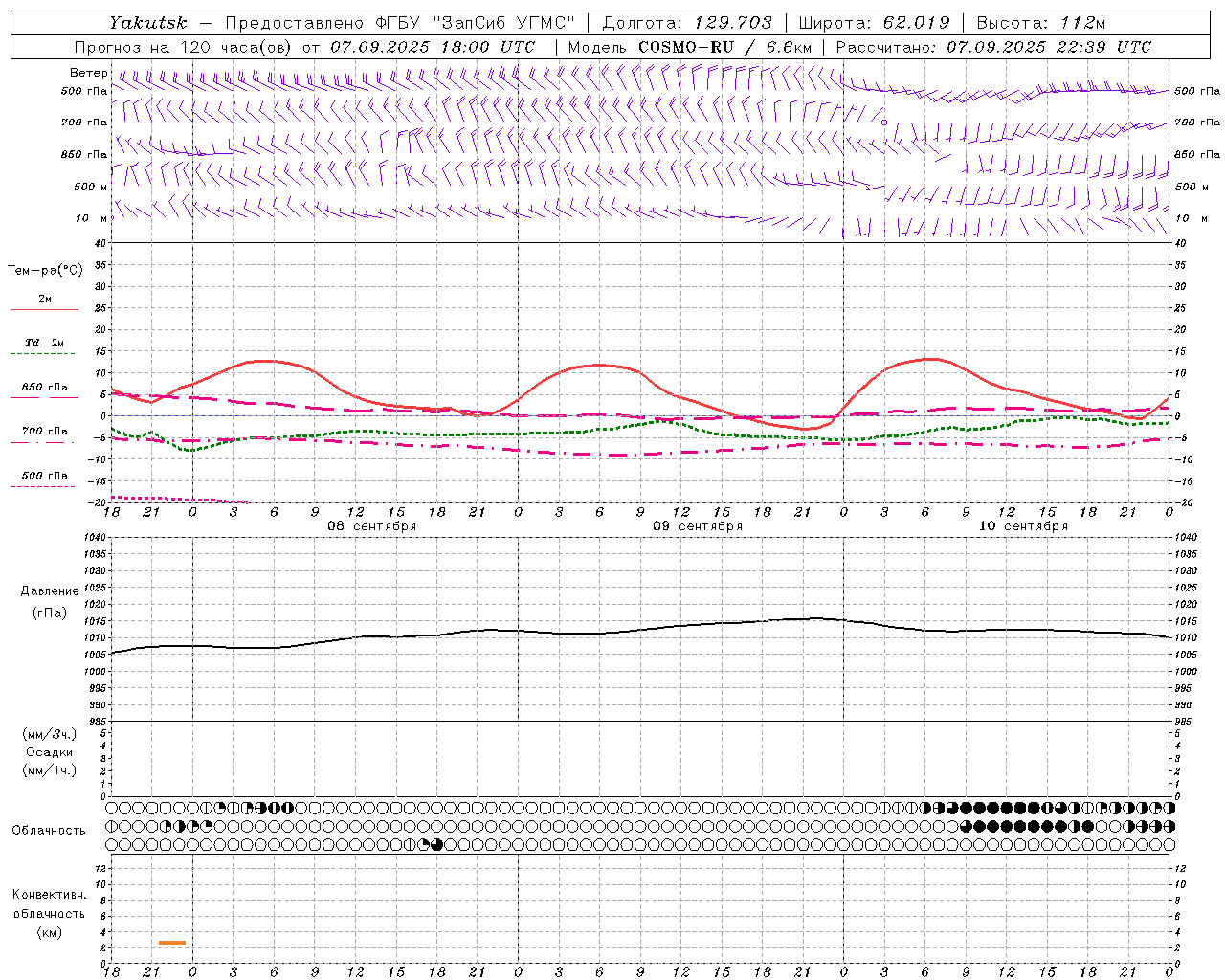Click 'Прогноз на 120 часа(ов)' forecast text
The image size is (1225, 980).
coord(184,47)
